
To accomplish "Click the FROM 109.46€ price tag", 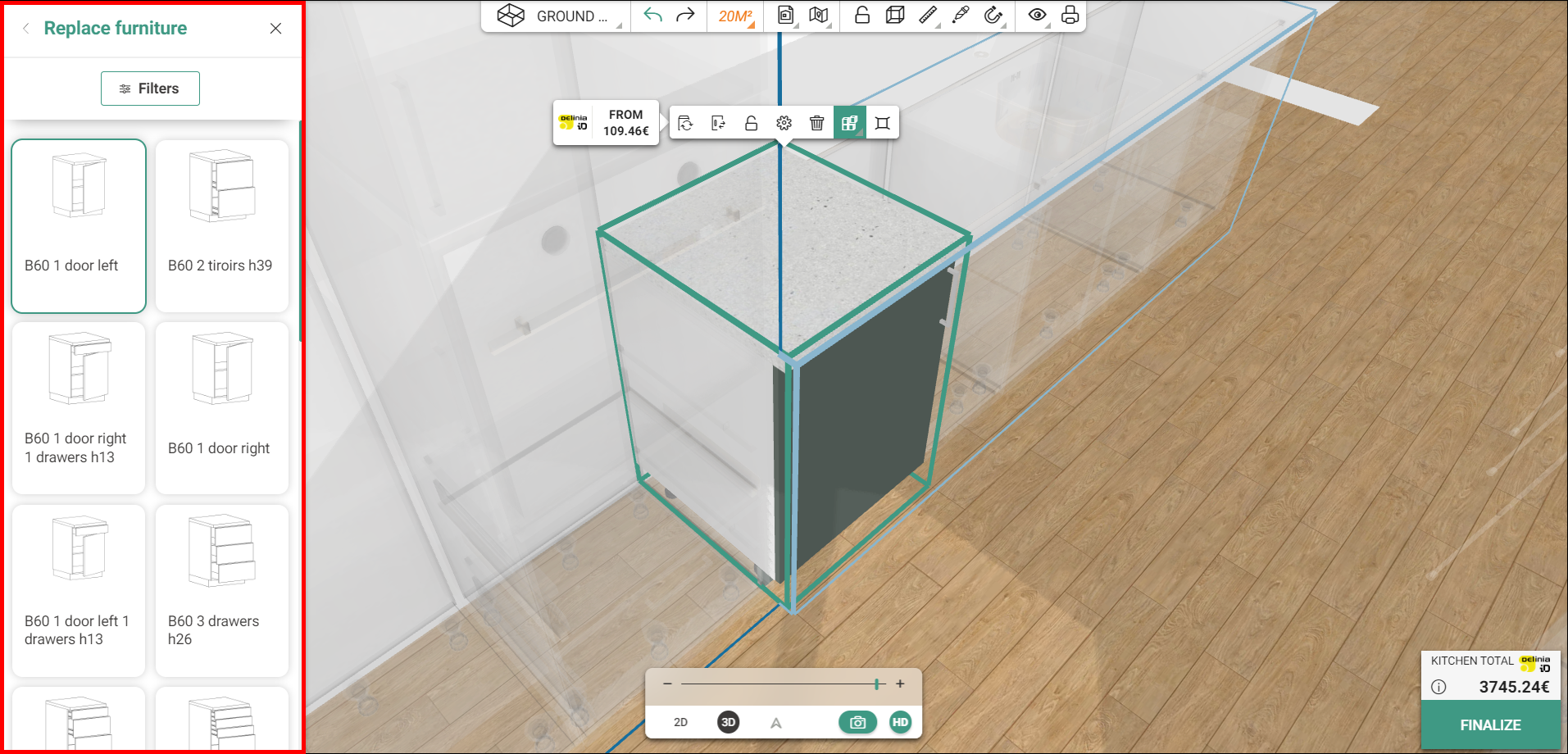I will (x=607, y=123).
